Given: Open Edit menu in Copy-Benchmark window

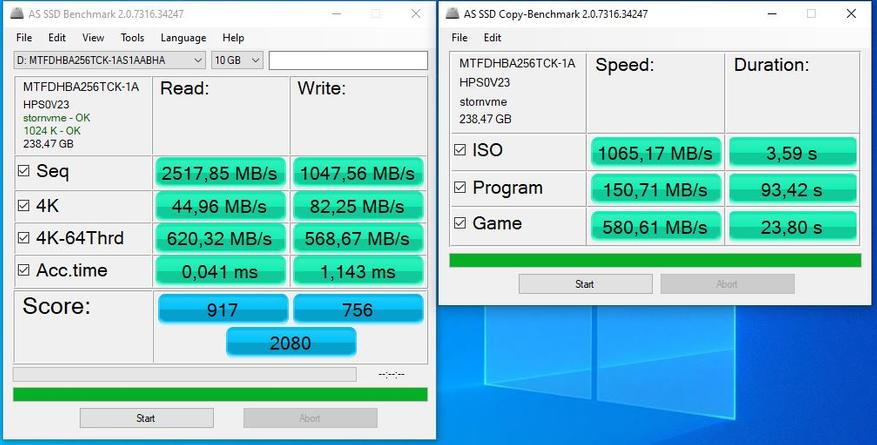Looking at the screenshot, I should click(492, 38).
